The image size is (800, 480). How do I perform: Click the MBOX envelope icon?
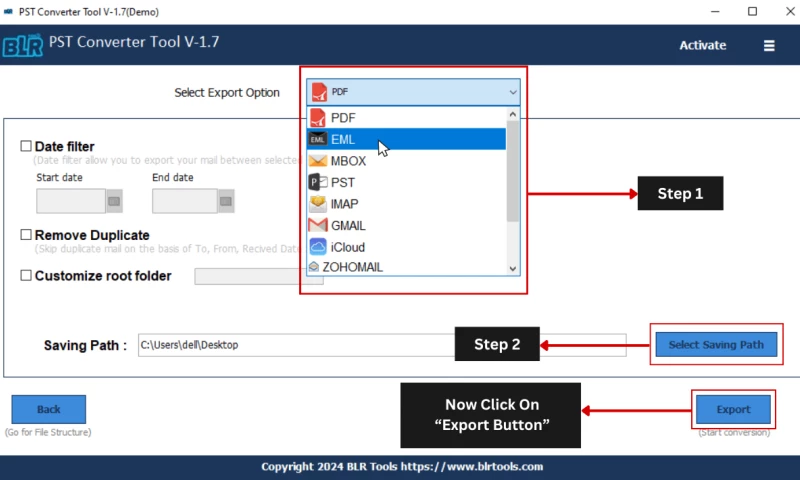317,161
